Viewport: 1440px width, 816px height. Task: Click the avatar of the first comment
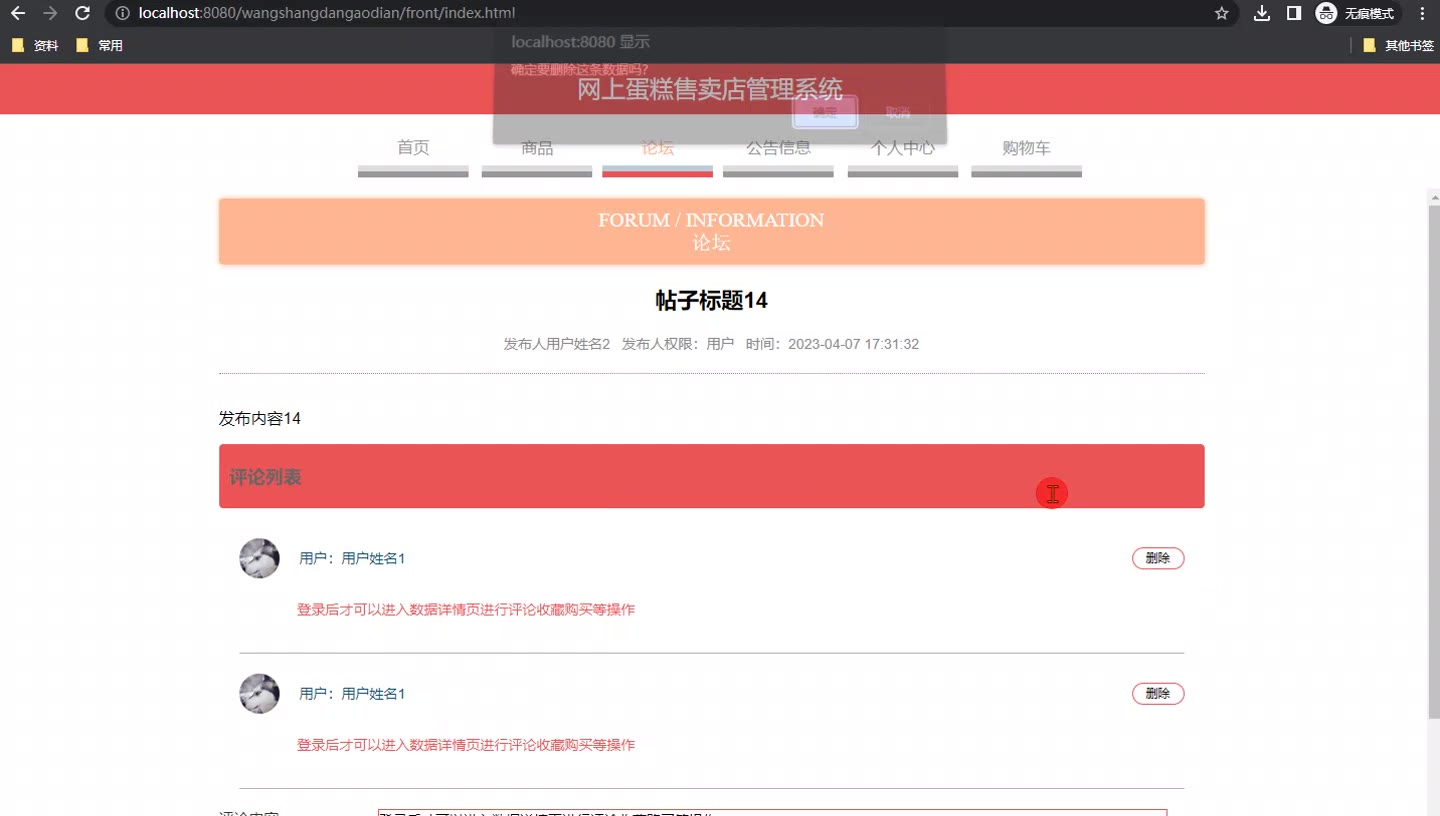pos(259,558)
